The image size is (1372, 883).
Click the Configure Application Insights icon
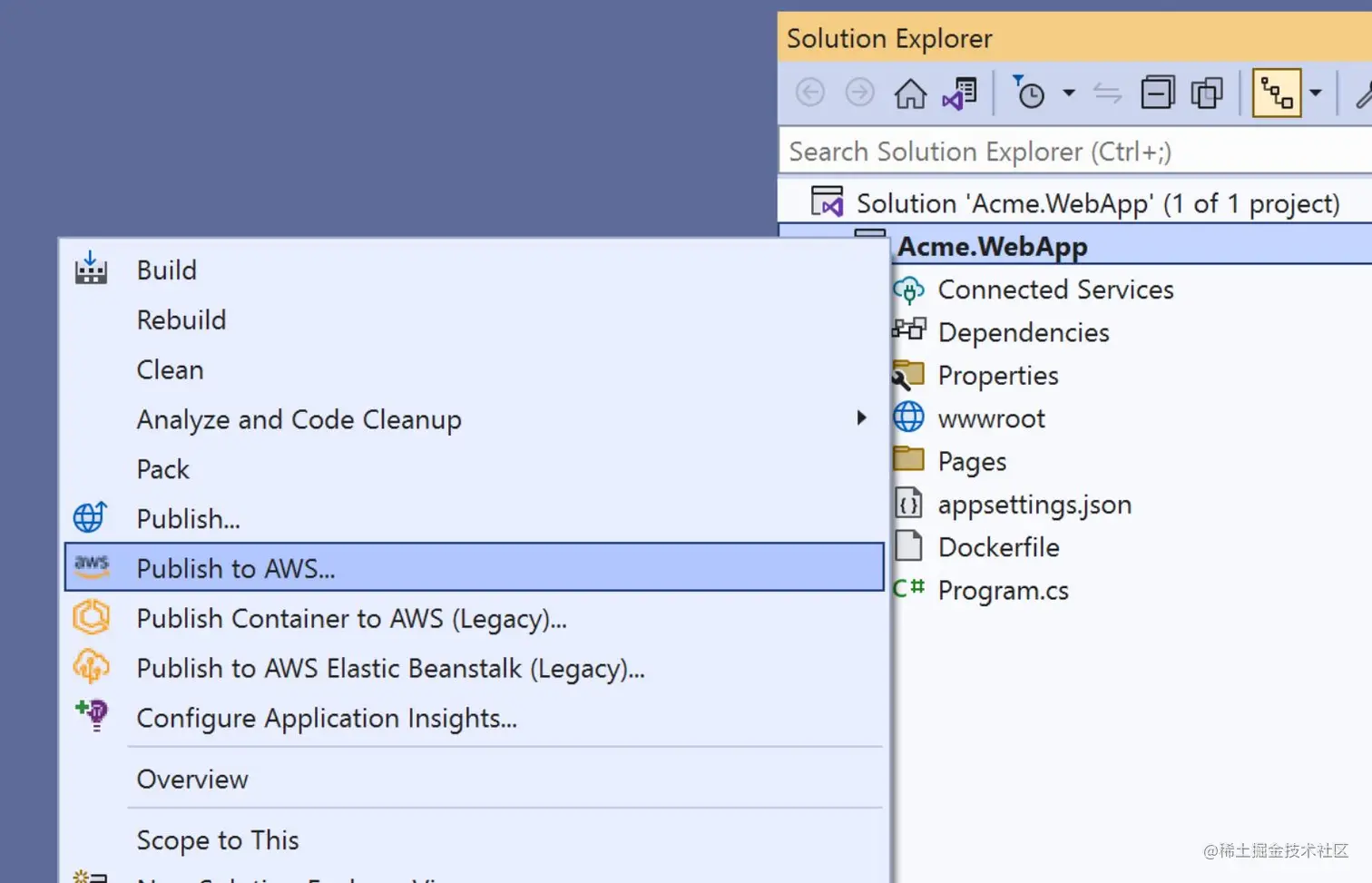(91, 717)
